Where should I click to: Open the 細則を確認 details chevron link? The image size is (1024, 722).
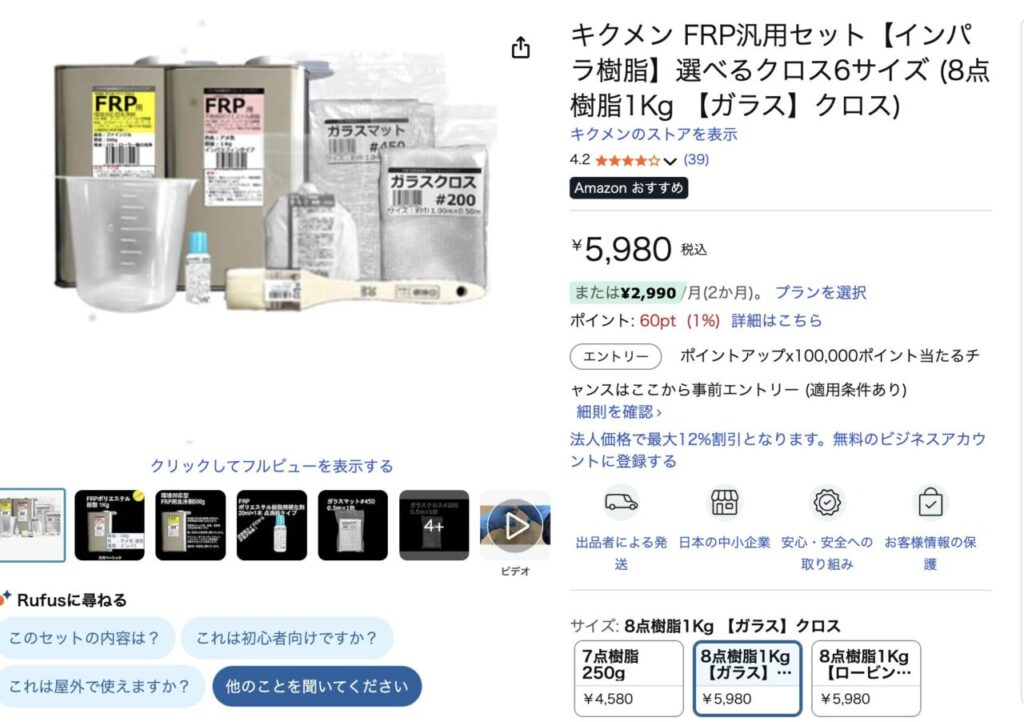pyautogui.click(x=618, y=412)
